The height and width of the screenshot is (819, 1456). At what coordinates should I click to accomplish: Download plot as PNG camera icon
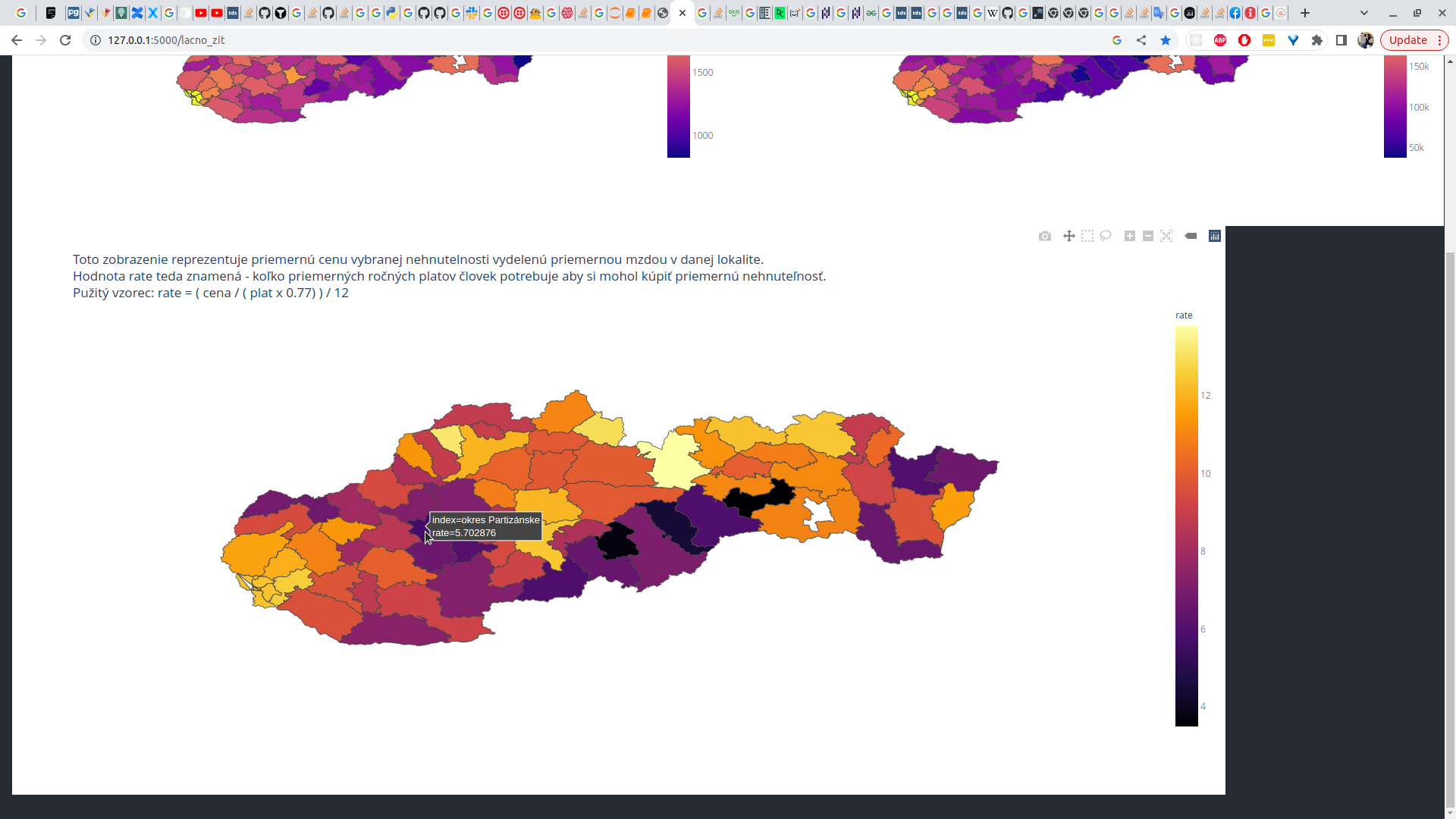(1045, 237)
